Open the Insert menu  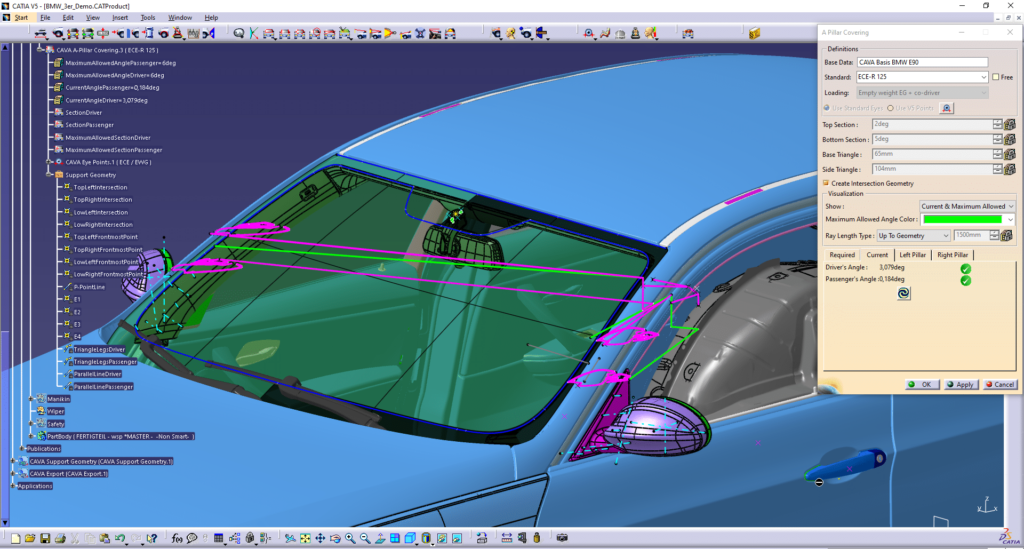(120, 18)
